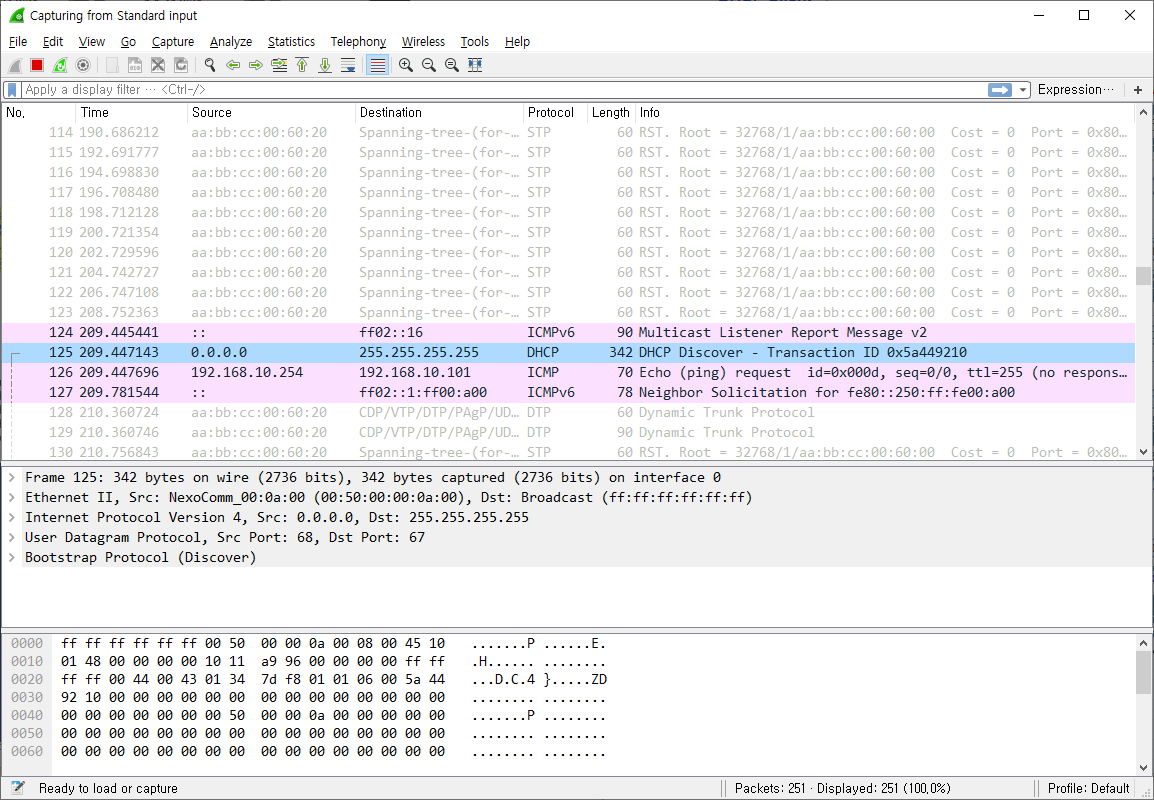Go back to the previous packet arrow
The height and width of the screenshot is (800, 1154).
233,66
